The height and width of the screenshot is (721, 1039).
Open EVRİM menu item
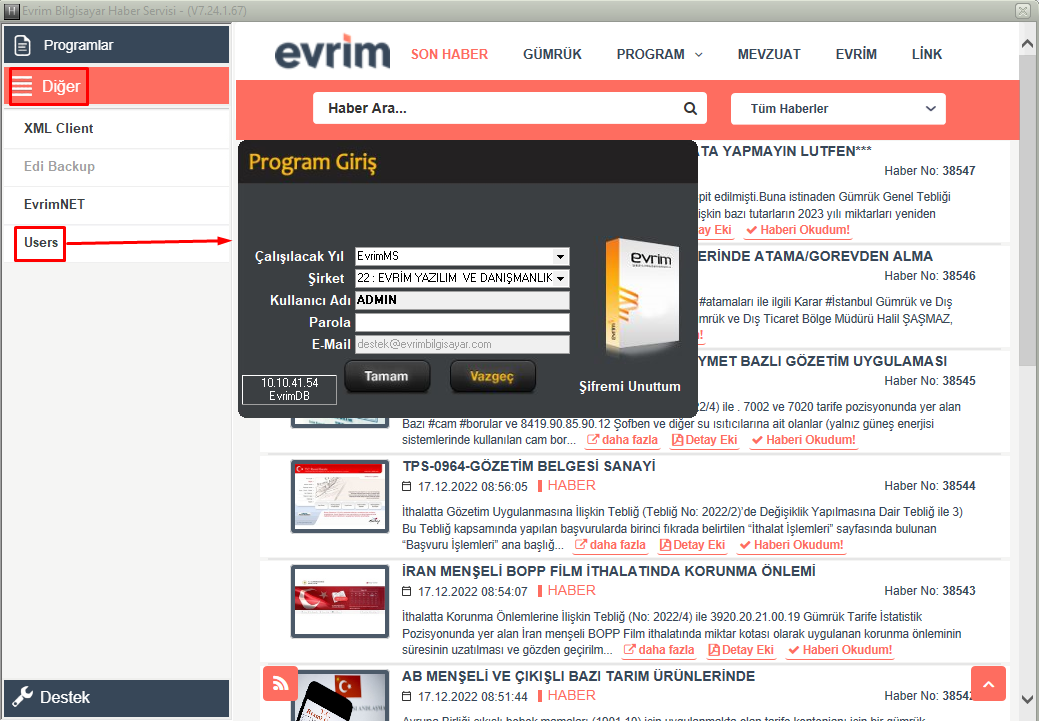(855, 54)
